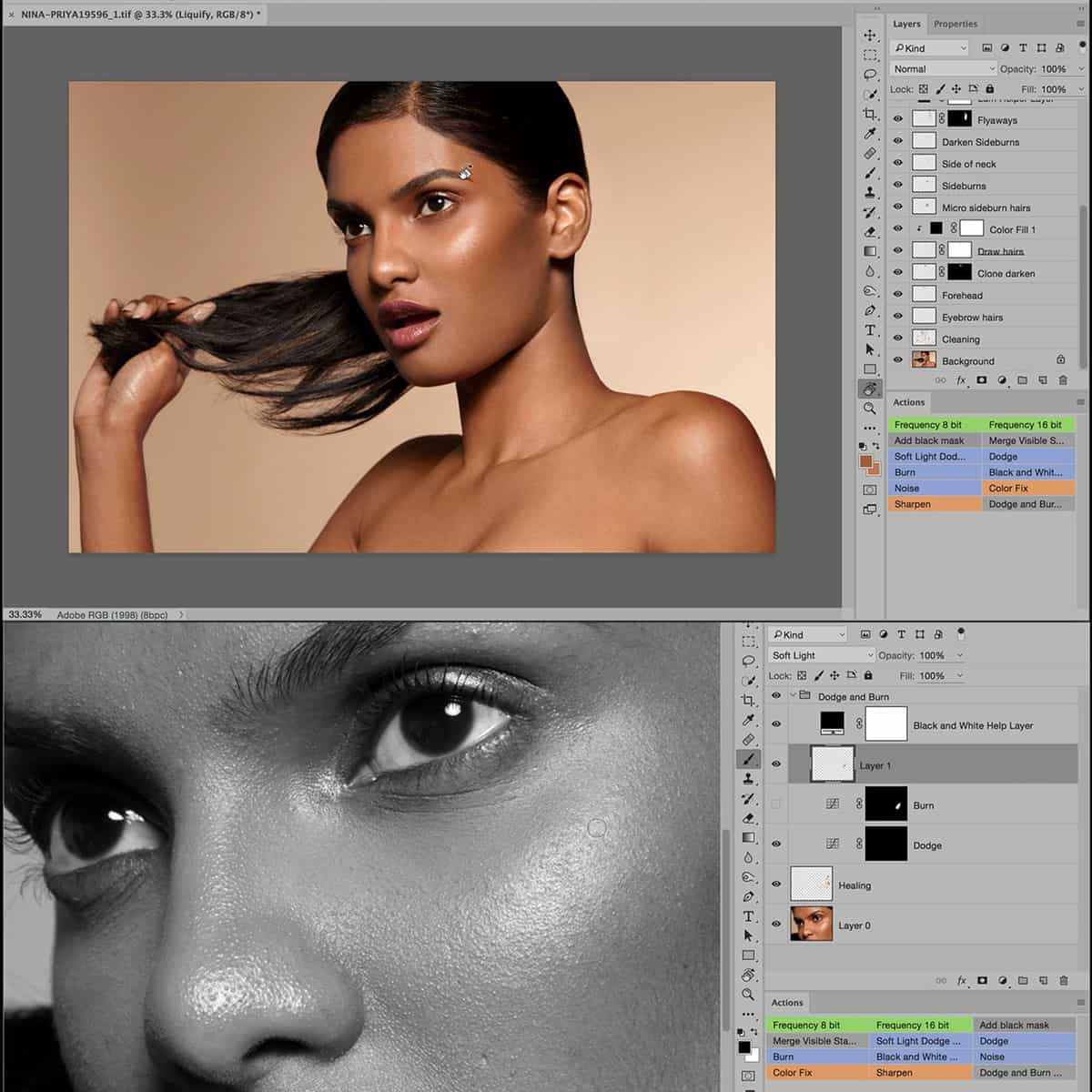Open the Add layer mask icon below Layers panel
Screen dimensions: 1092x1092
coord(982,379)
